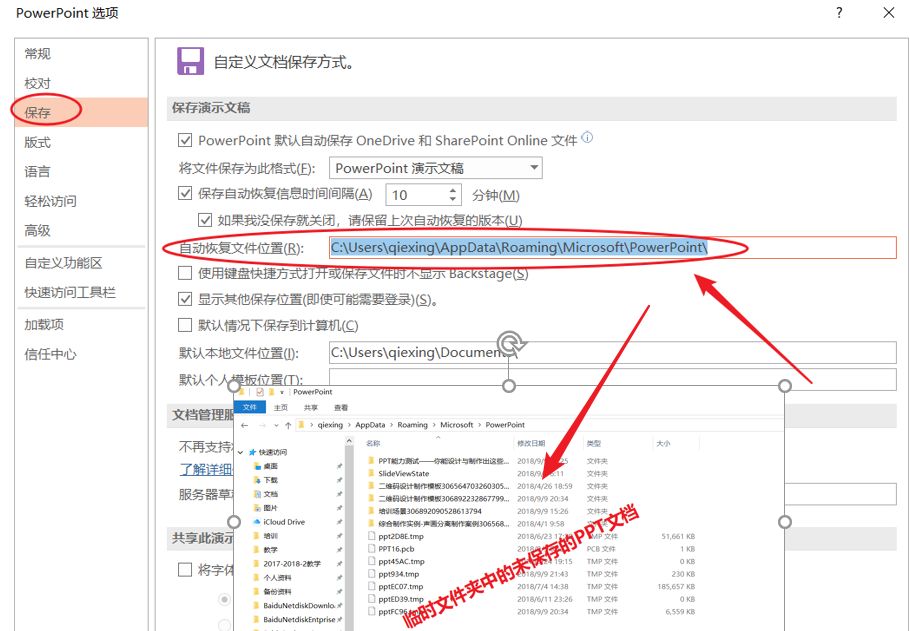Select the ppt934.tmp file row

[532, 574]
